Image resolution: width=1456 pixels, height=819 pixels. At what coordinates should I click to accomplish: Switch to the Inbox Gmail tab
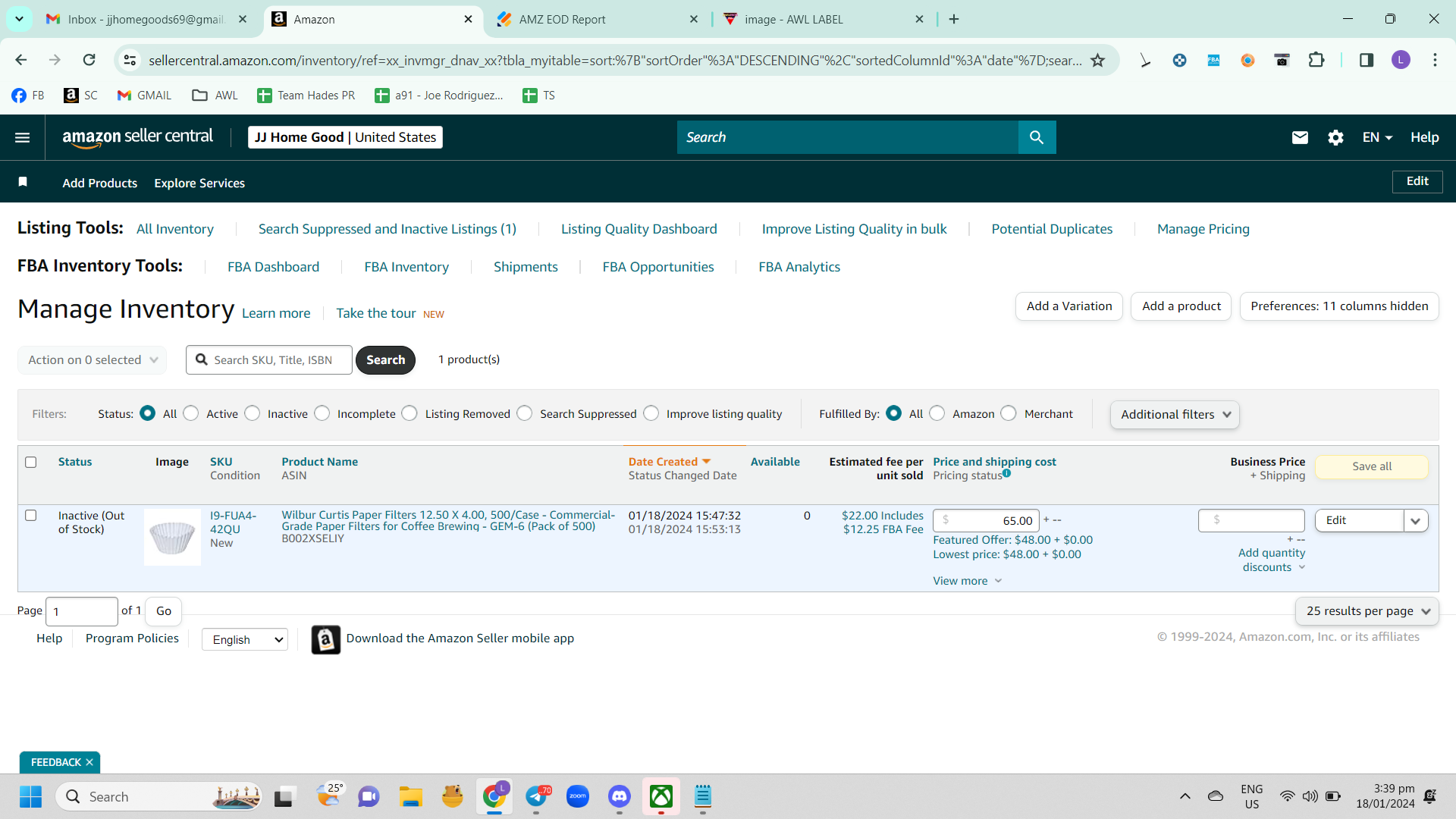point(146,19)
